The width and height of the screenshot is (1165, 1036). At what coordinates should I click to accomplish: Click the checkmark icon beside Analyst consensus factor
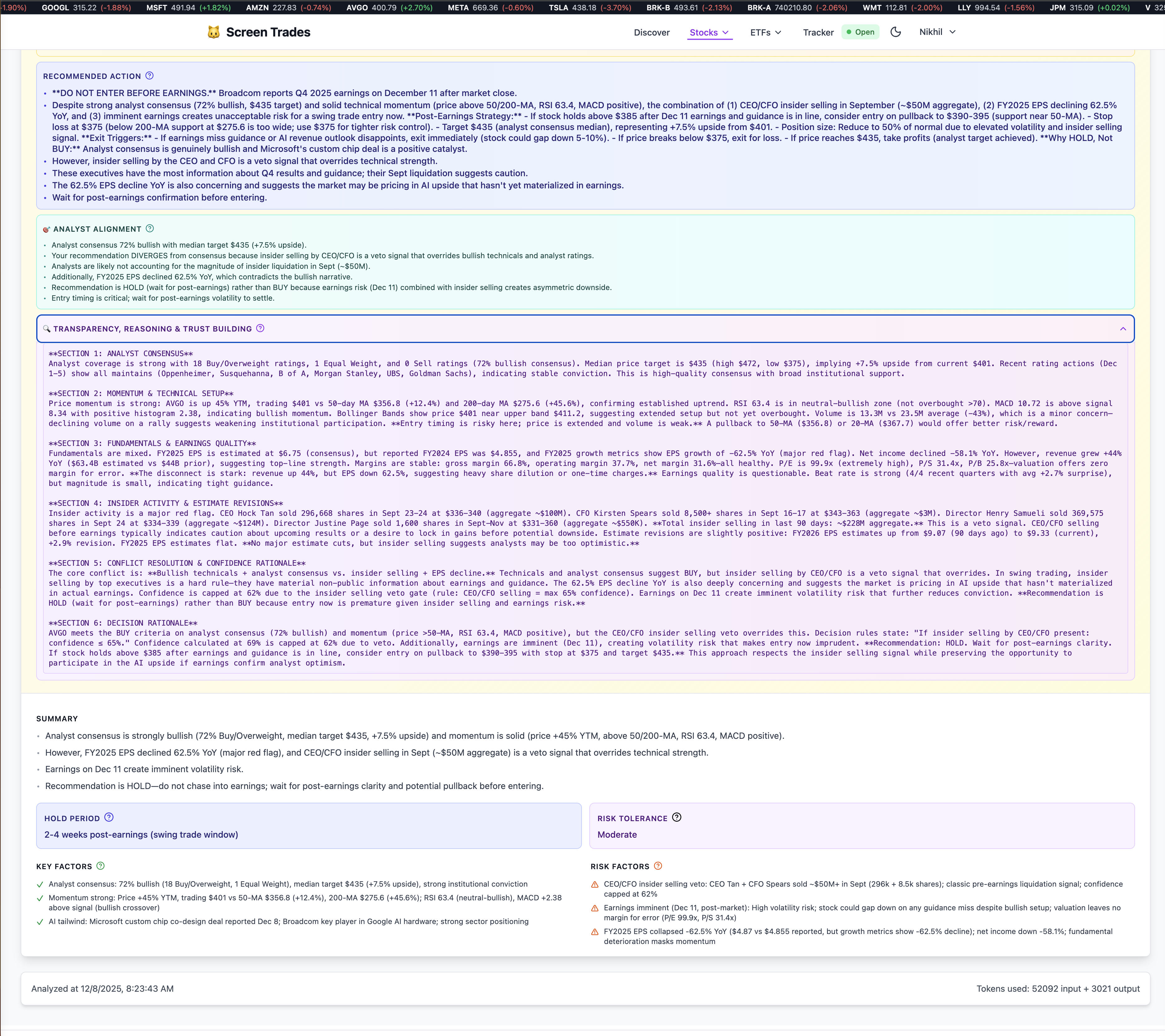[x=40, y=885]
